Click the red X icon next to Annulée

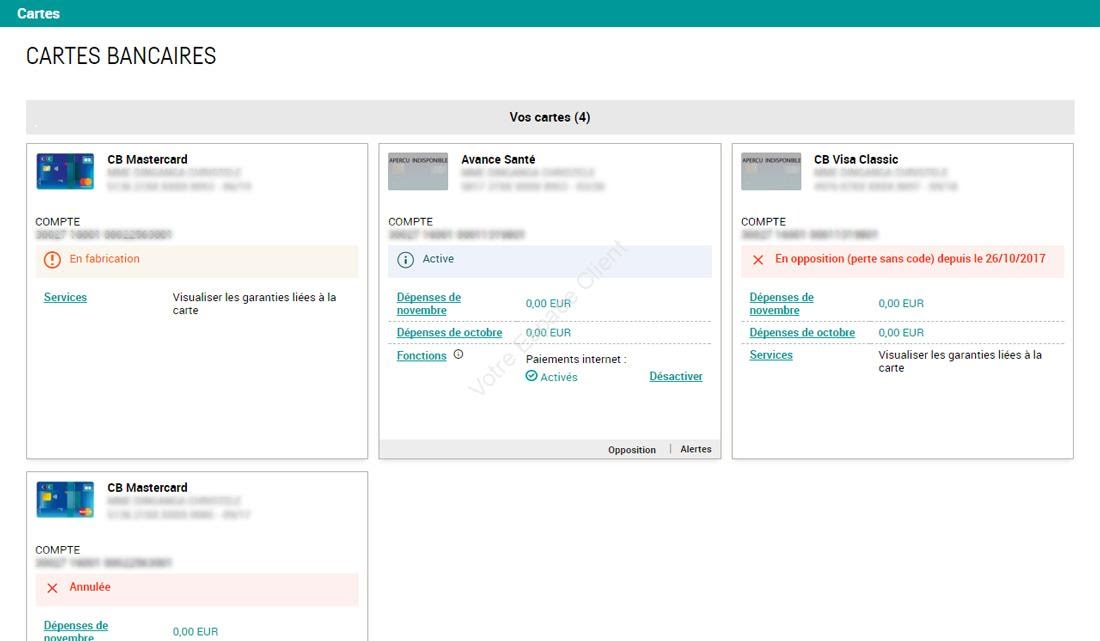click(x=52, y=588)
